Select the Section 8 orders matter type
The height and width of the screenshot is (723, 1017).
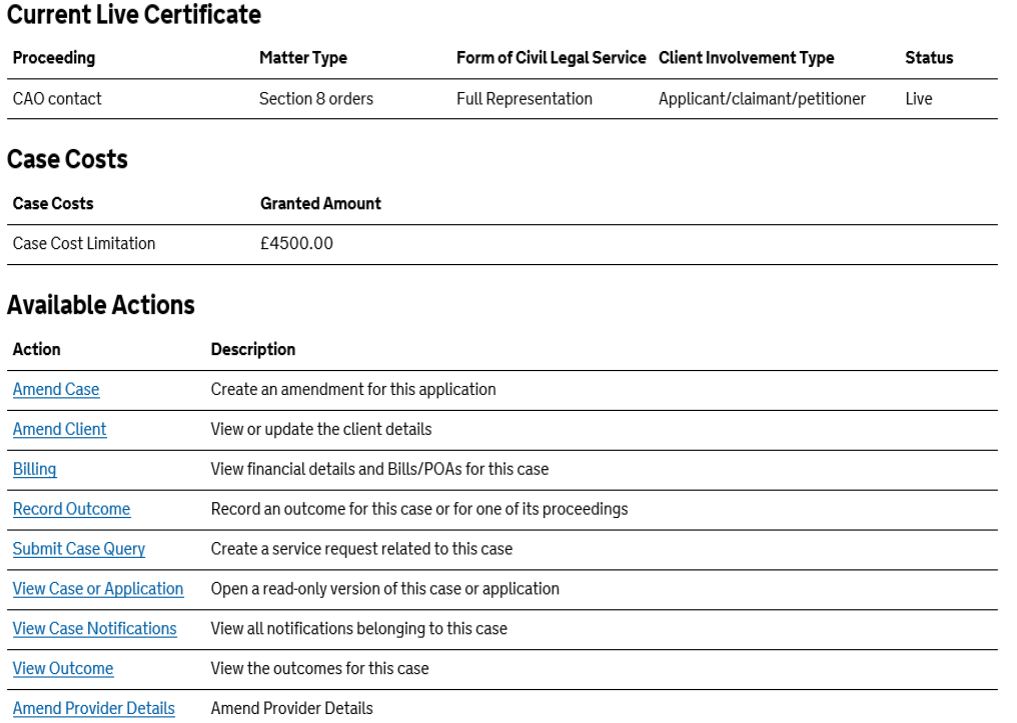tap(316, 99)
